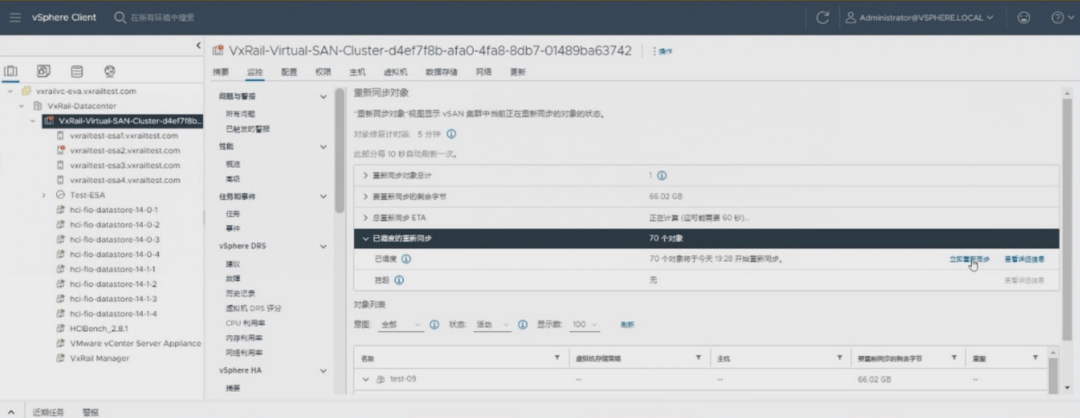Switch to the 配置 tab
This screenshot has height=418, width=1080.
289,72
